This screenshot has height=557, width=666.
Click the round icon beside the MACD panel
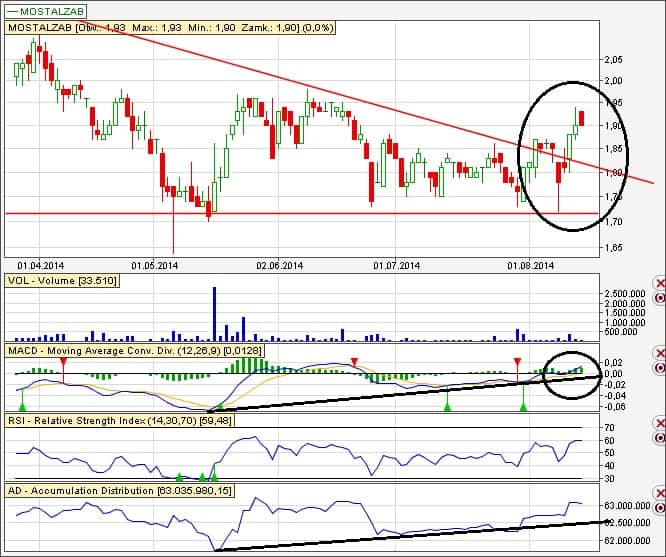pyautogui.click(x=659, y=368)
